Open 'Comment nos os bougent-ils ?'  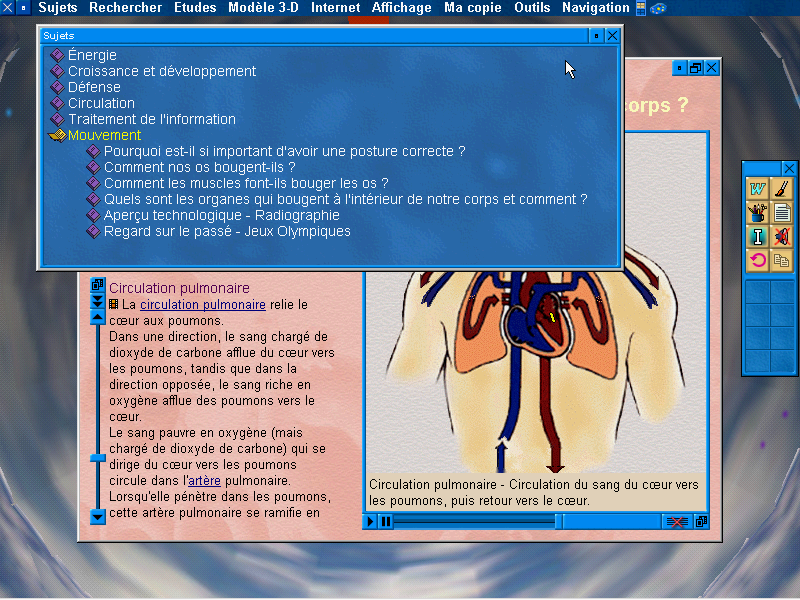(199, 167)
